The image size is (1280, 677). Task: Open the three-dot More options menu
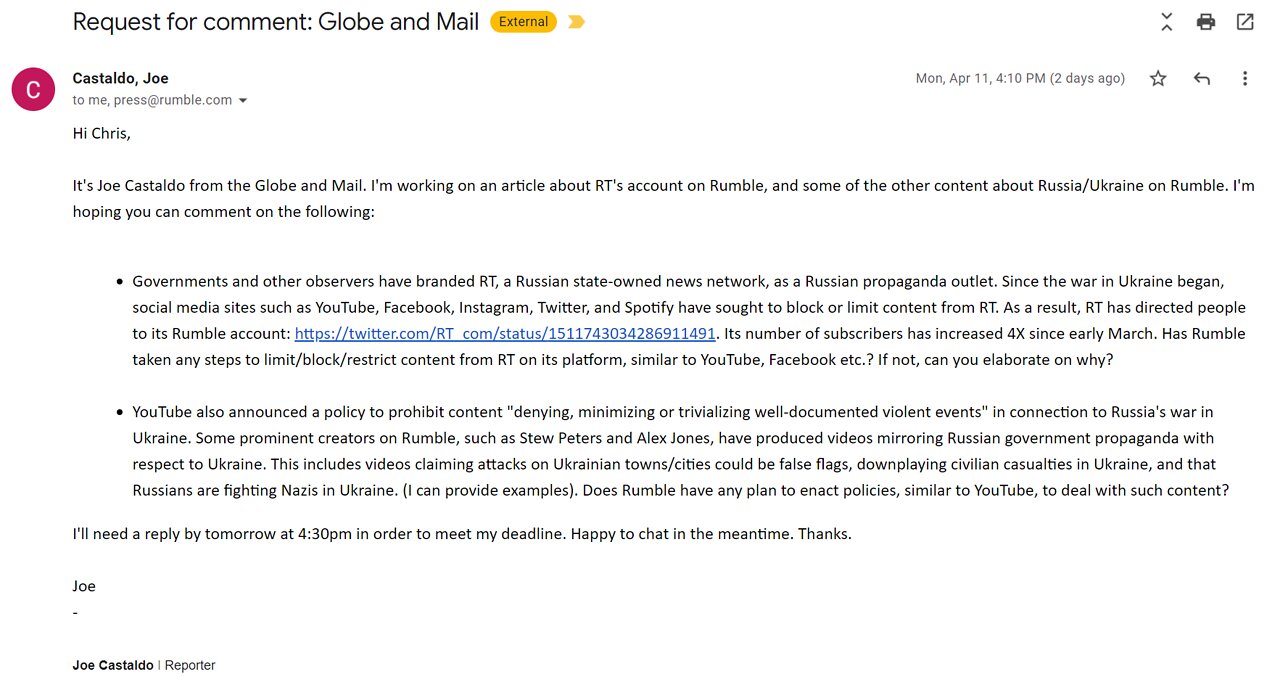tap(1245, 78)
